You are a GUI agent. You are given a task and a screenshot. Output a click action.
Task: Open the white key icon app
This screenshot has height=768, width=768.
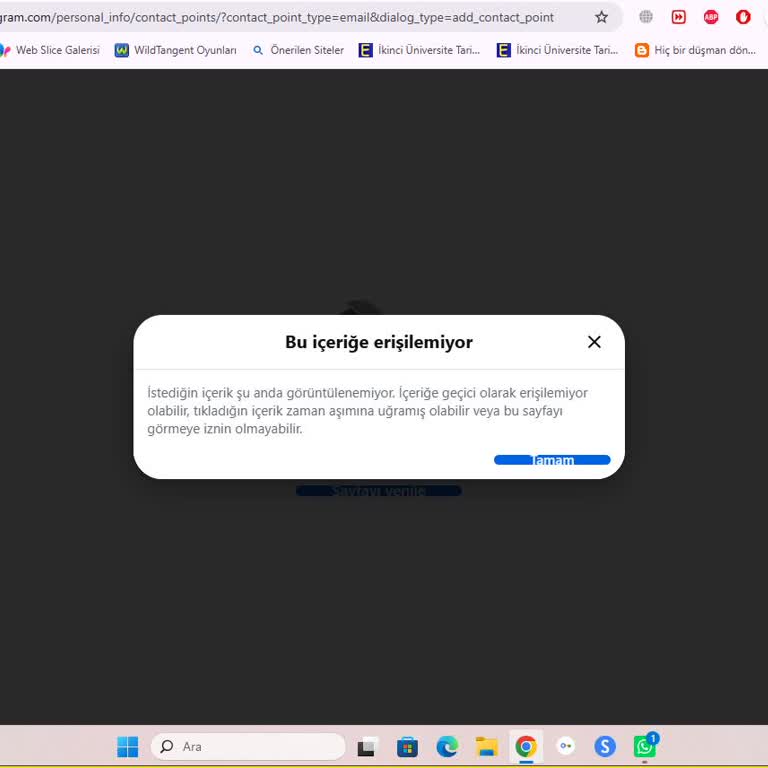click(566, 746)
